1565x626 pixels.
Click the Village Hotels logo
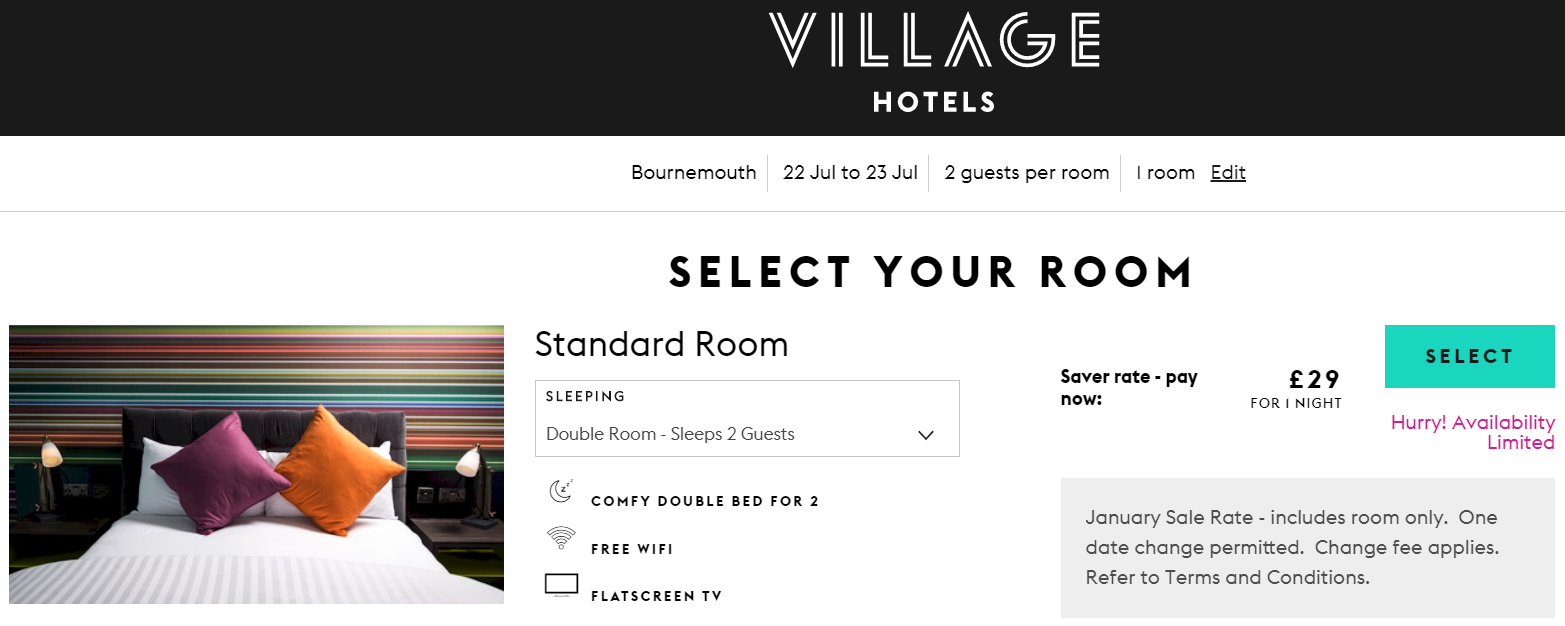(934, 62)
